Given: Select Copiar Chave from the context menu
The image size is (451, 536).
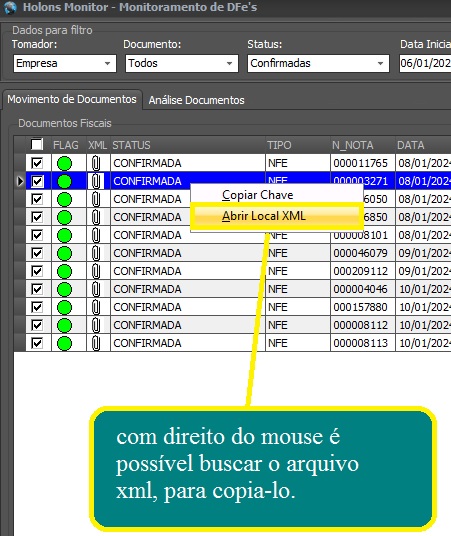Looking at the screenshot, I should 276,195.
